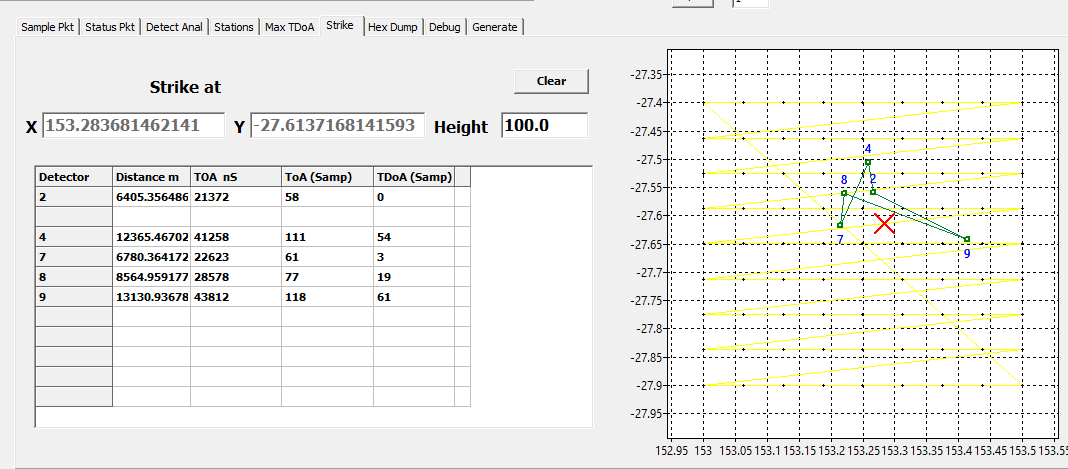Switch to the Max TDoA tab

click(x=289, y=27)
